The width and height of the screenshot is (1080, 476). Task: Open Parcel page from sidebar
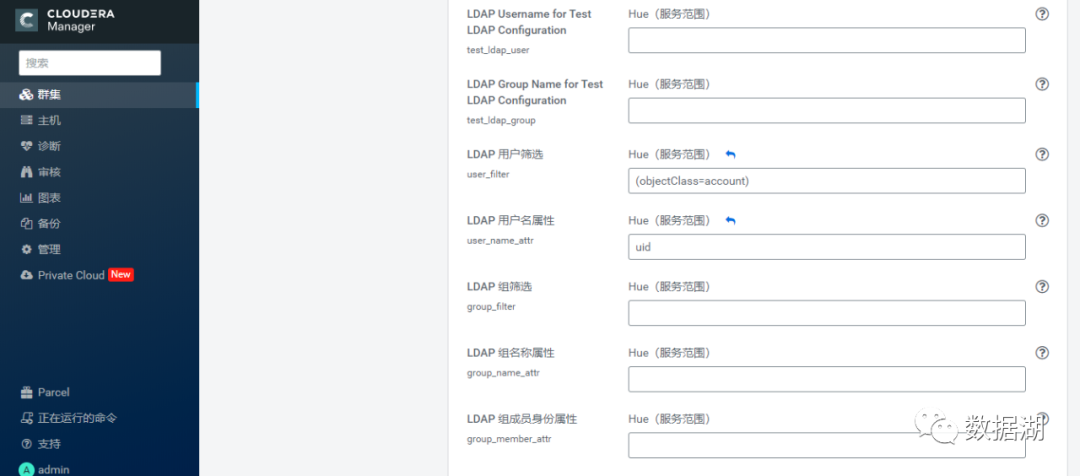pyautogui.click(x=53, y=392)
